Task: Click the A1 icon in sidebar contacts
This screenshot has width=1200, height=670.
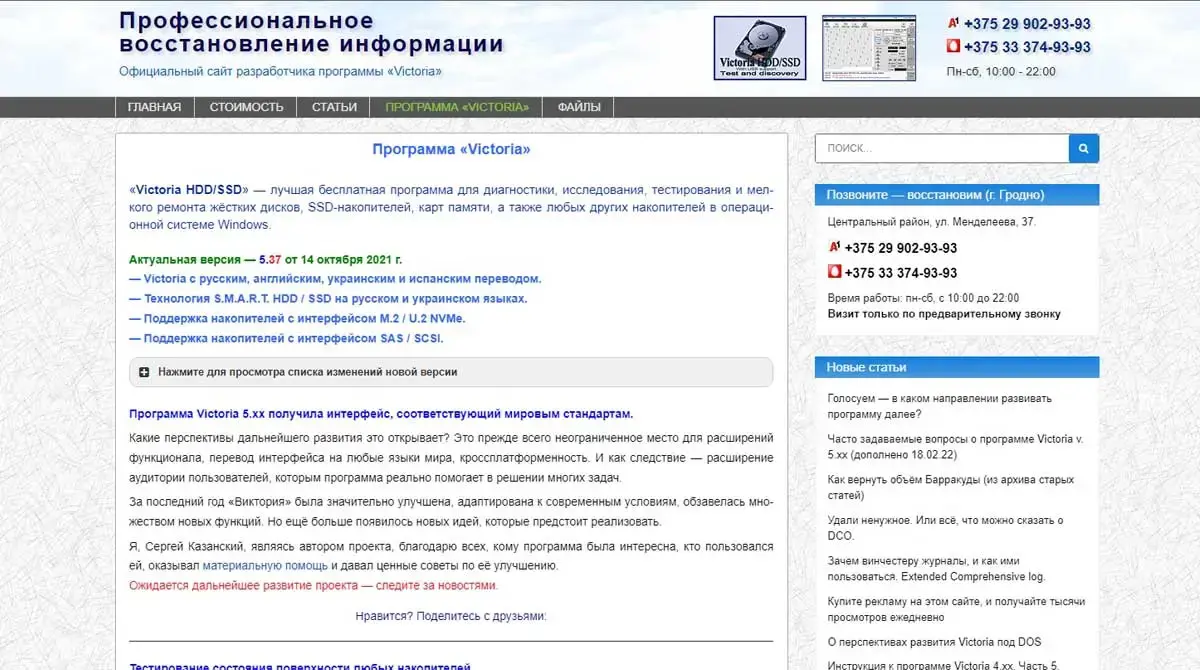Action: tap(834, 248)
